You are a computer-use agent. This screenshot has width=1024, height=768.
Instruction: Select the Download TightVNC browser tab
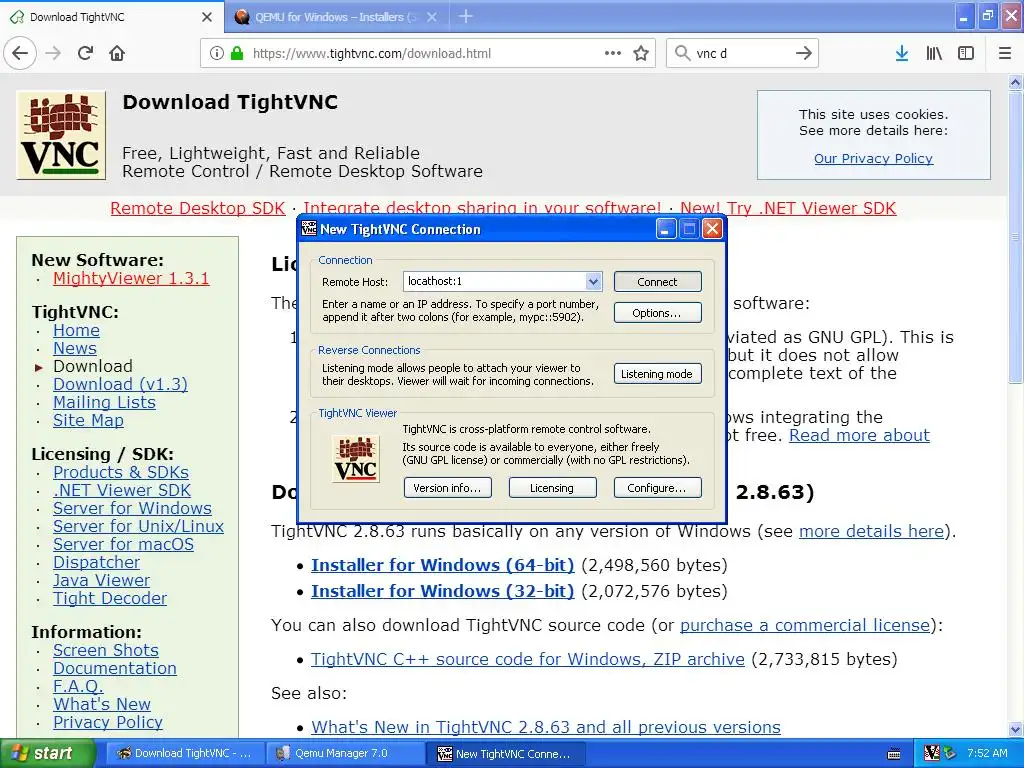pos(111,17)
